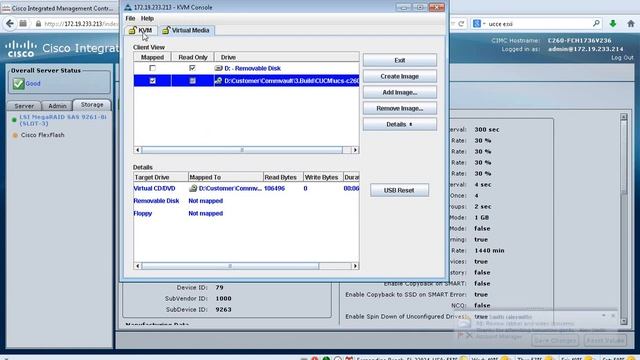Click the Removable Disk row in Details
This screenshot has width=640, height=360.
click(x=246, y=201)
